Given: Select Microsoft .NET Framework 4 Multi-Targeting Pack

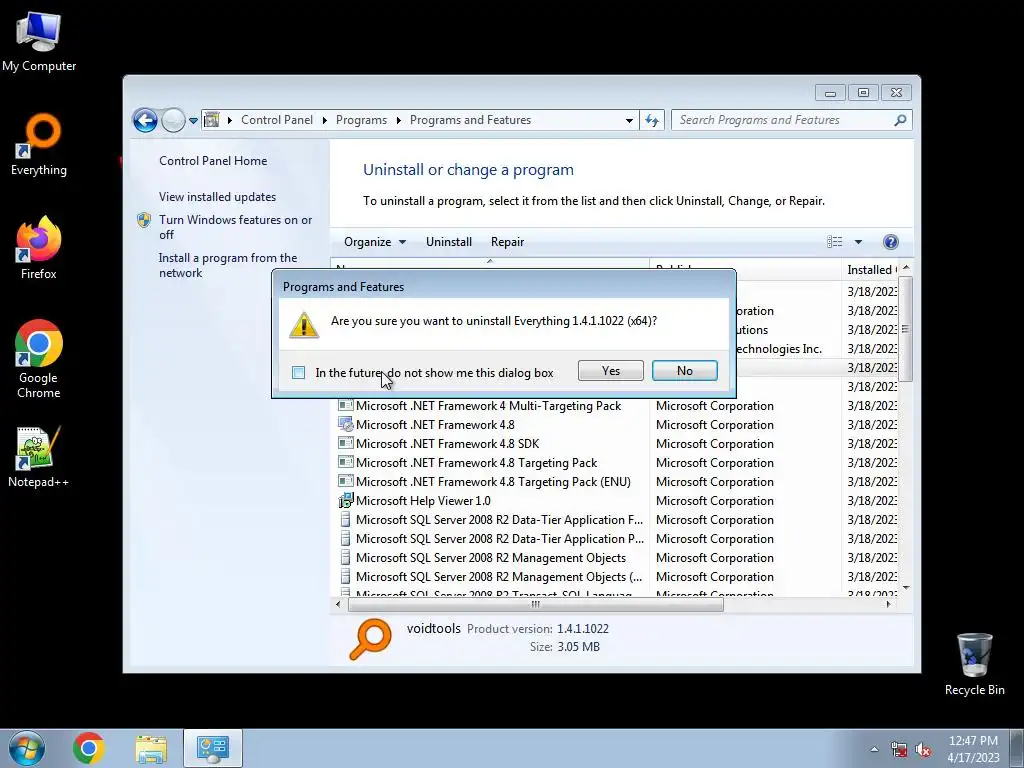Looking at the screenshot, I should [488, 406].
